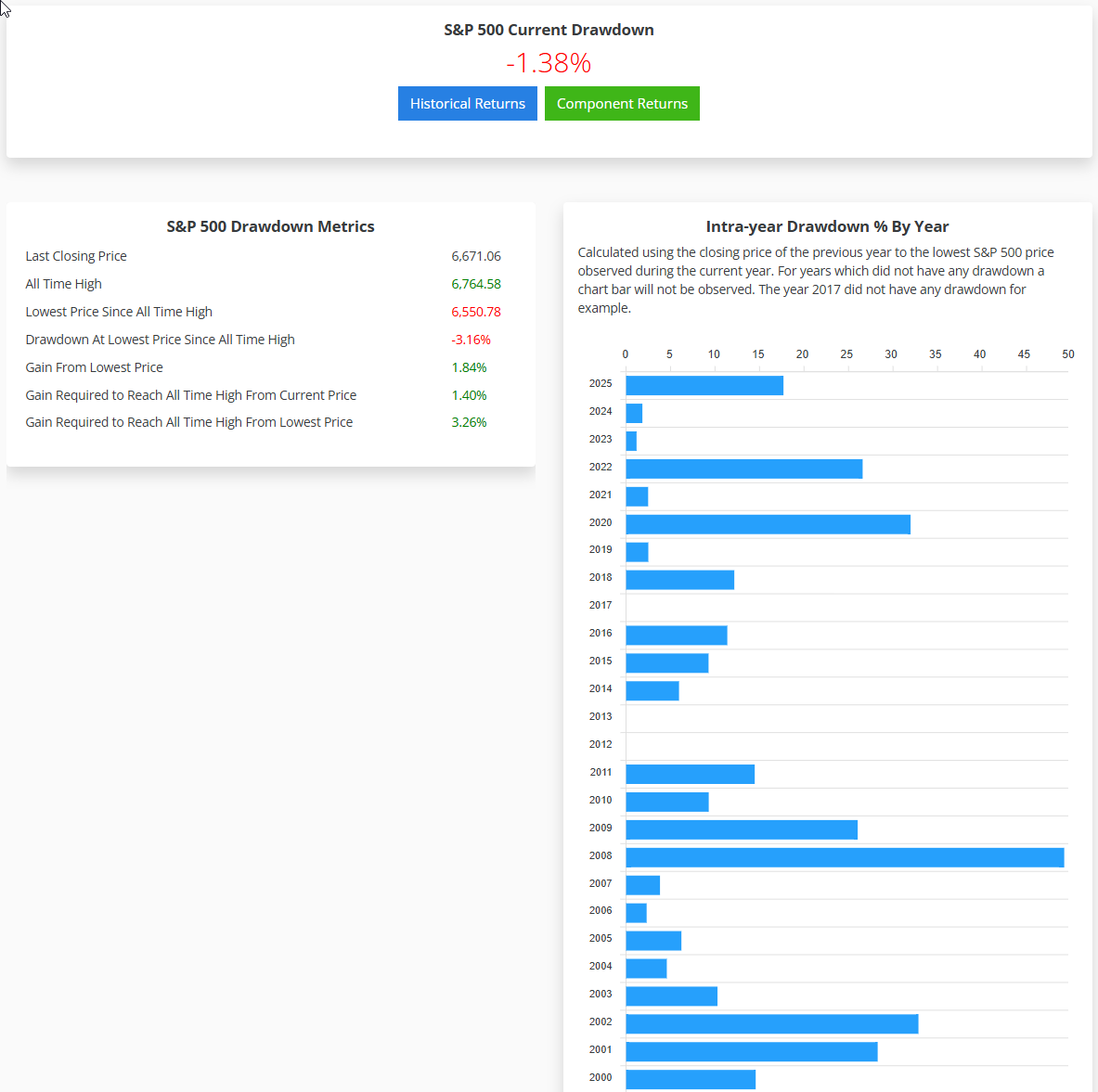Image resolution: width=1098 pixels, height=1092 pixels.
Task: Click the S&P 500 Current Drawdown heading
Action: pyautogui.click(x=549, y=30)
